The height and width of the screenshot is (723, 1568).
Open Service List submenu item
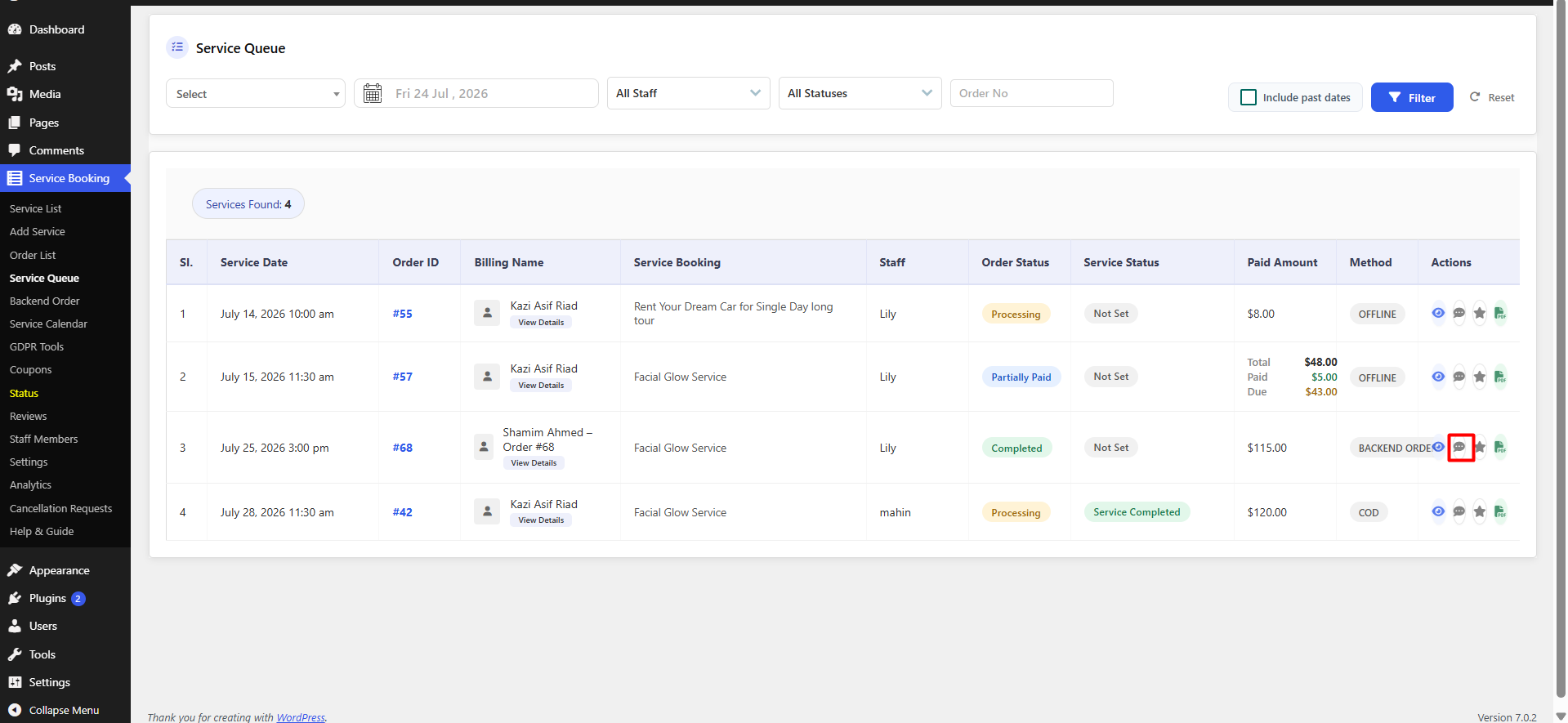tap(35, 208)
